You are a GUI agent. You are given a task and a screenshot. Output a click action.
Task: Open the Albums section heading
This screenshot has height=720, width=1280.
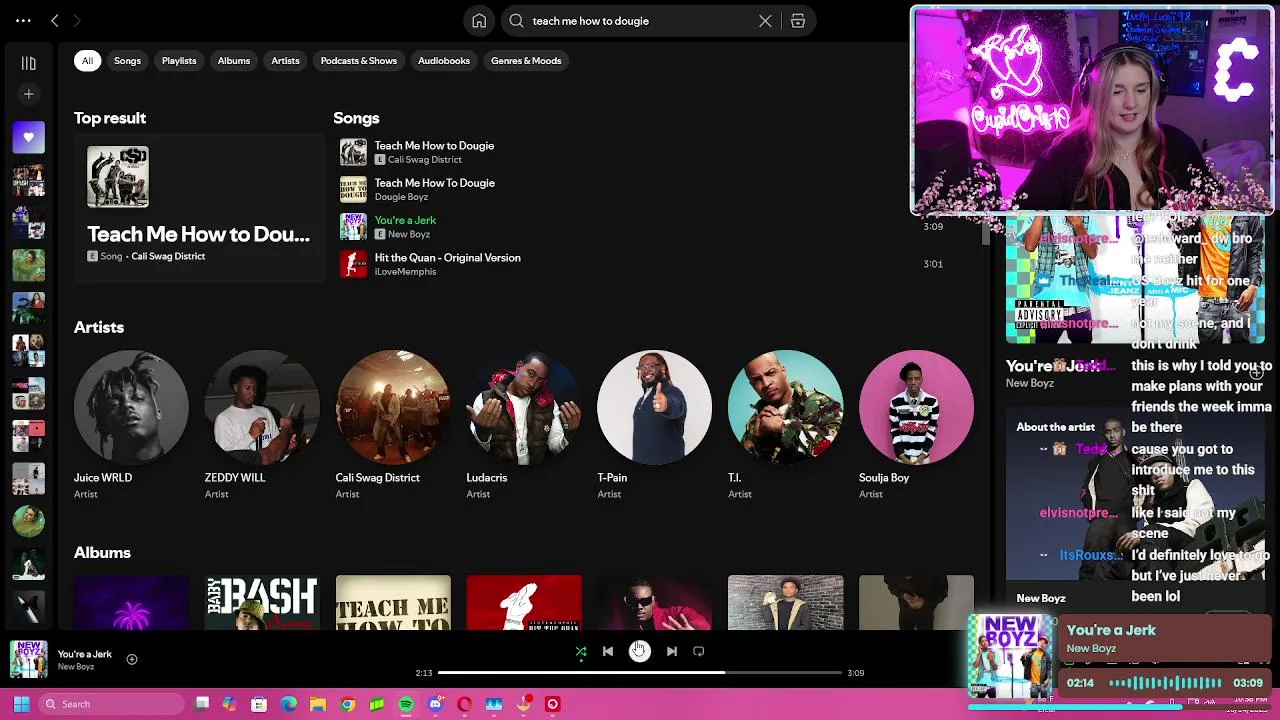(x=102, y=552)
